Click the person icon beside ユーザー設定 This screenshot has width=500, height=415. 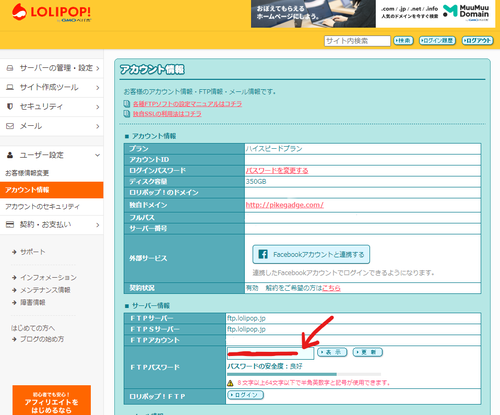10,155
